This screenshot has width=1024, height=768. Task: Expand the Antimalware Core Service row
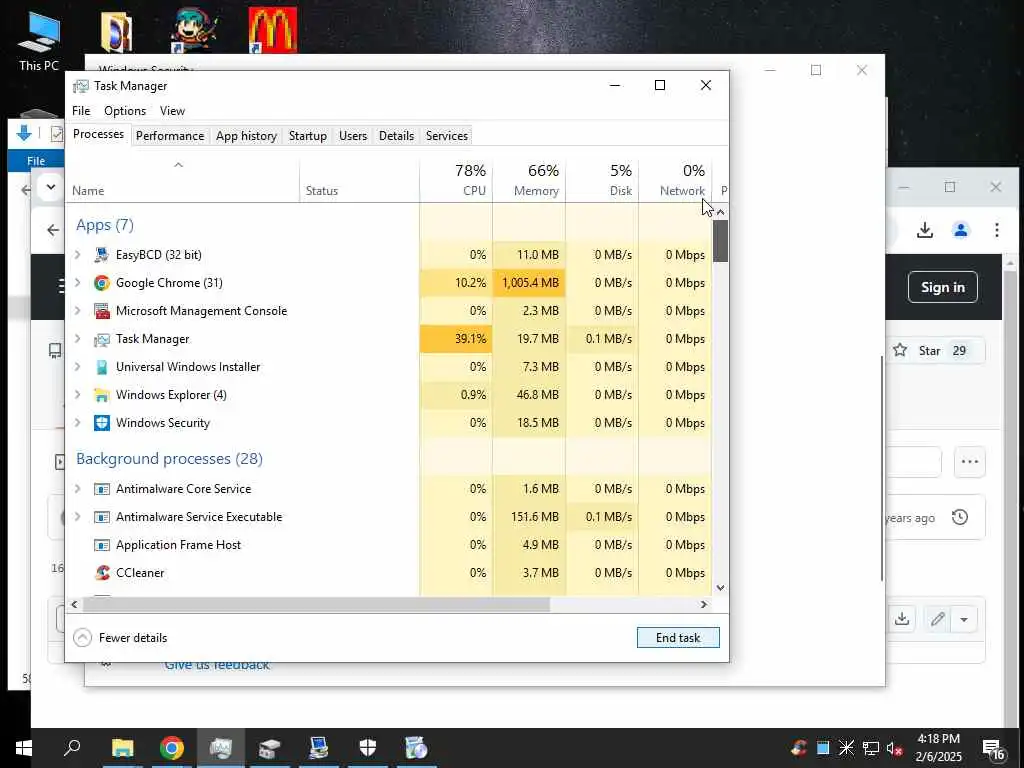click(78, 488)
